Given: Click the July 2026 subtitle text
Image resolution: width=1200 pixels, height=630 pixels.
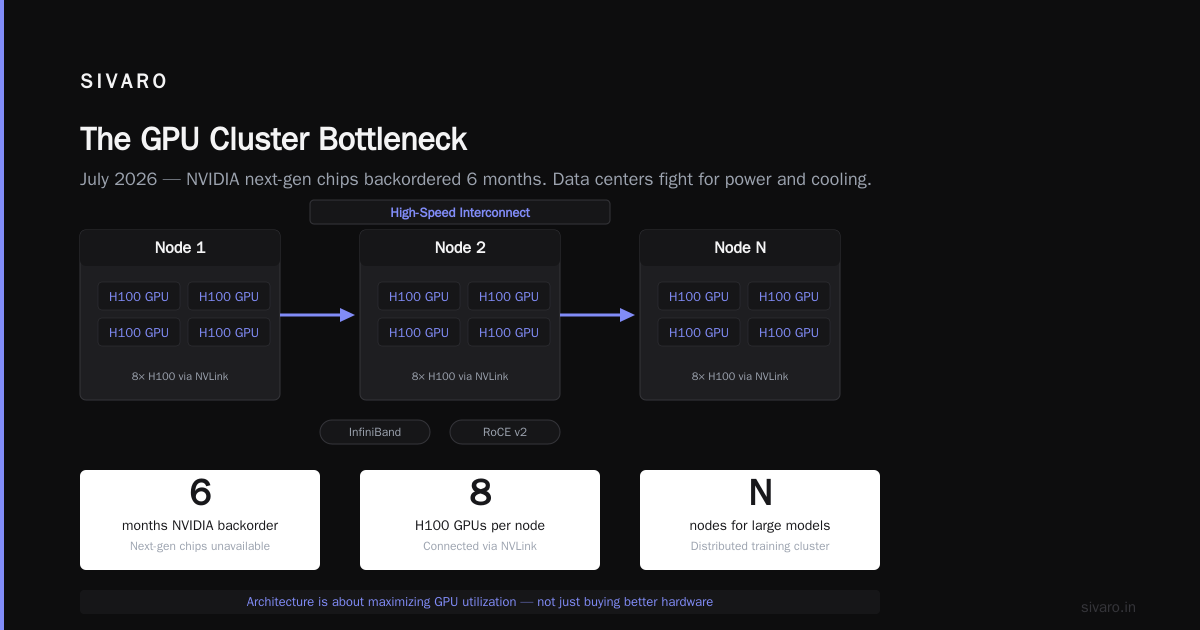Looking at the screenshot, I should coord(476,180).
